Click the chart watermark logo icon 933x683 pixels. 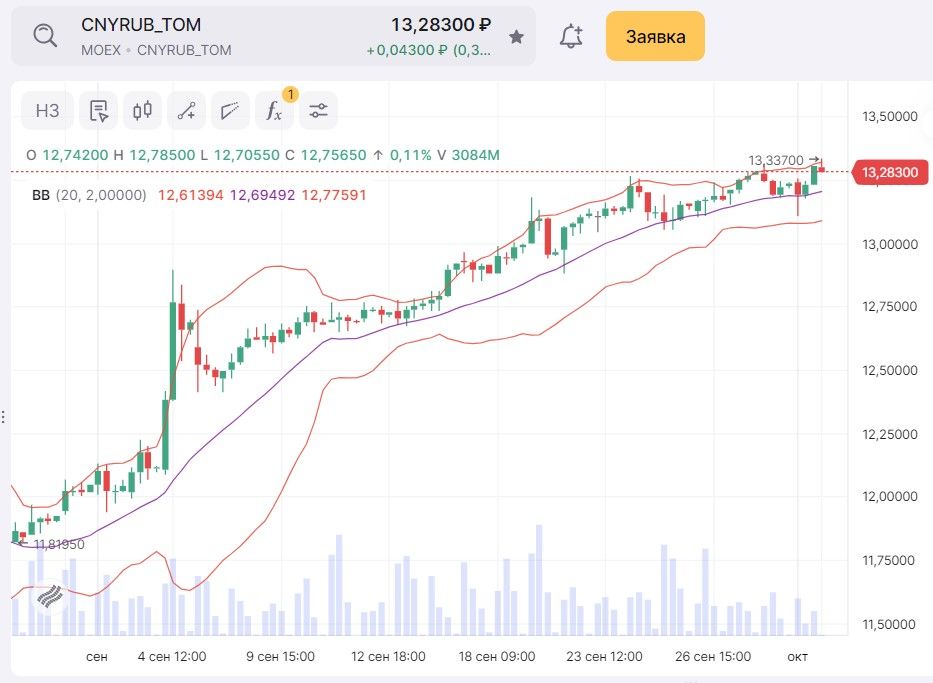(51, 598)
